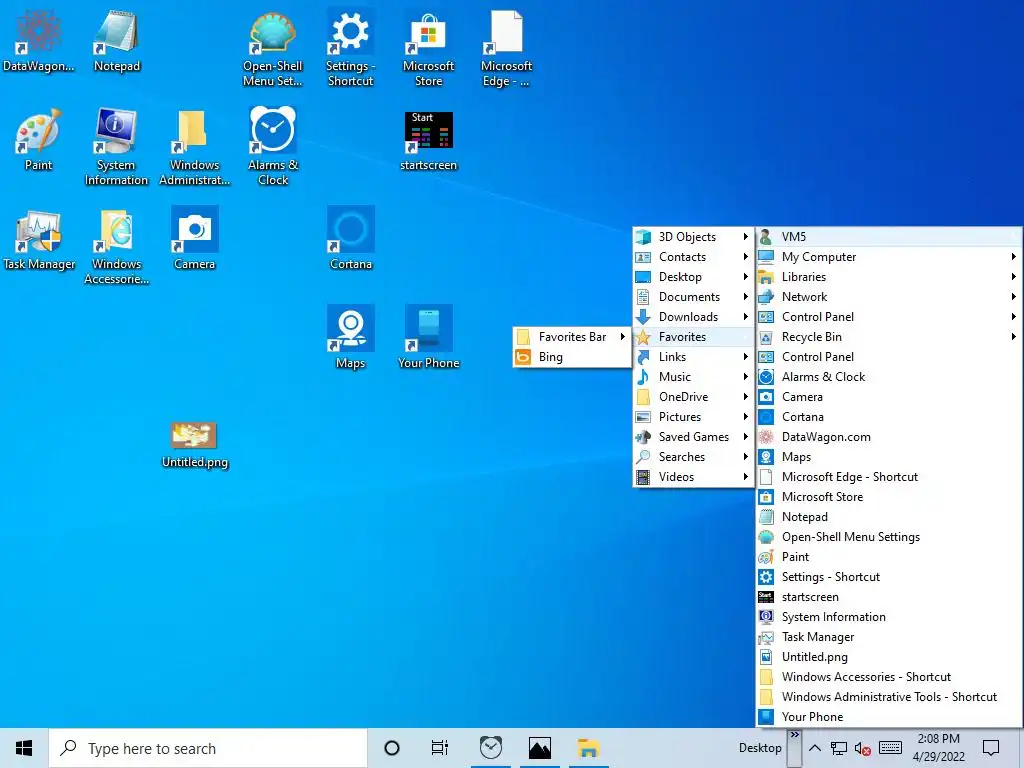
Task: Click the taskbar search box
Action: [208, 748]
